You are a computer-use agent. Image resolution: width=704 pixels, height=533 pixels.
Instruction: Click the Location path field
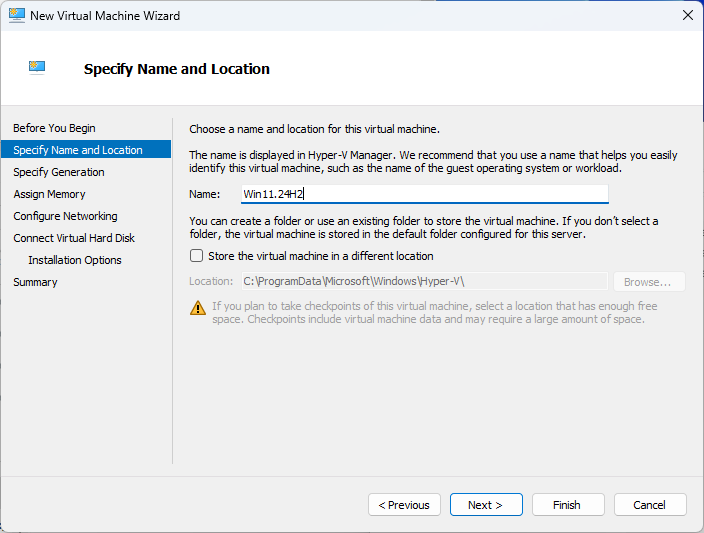coord(425,282)
